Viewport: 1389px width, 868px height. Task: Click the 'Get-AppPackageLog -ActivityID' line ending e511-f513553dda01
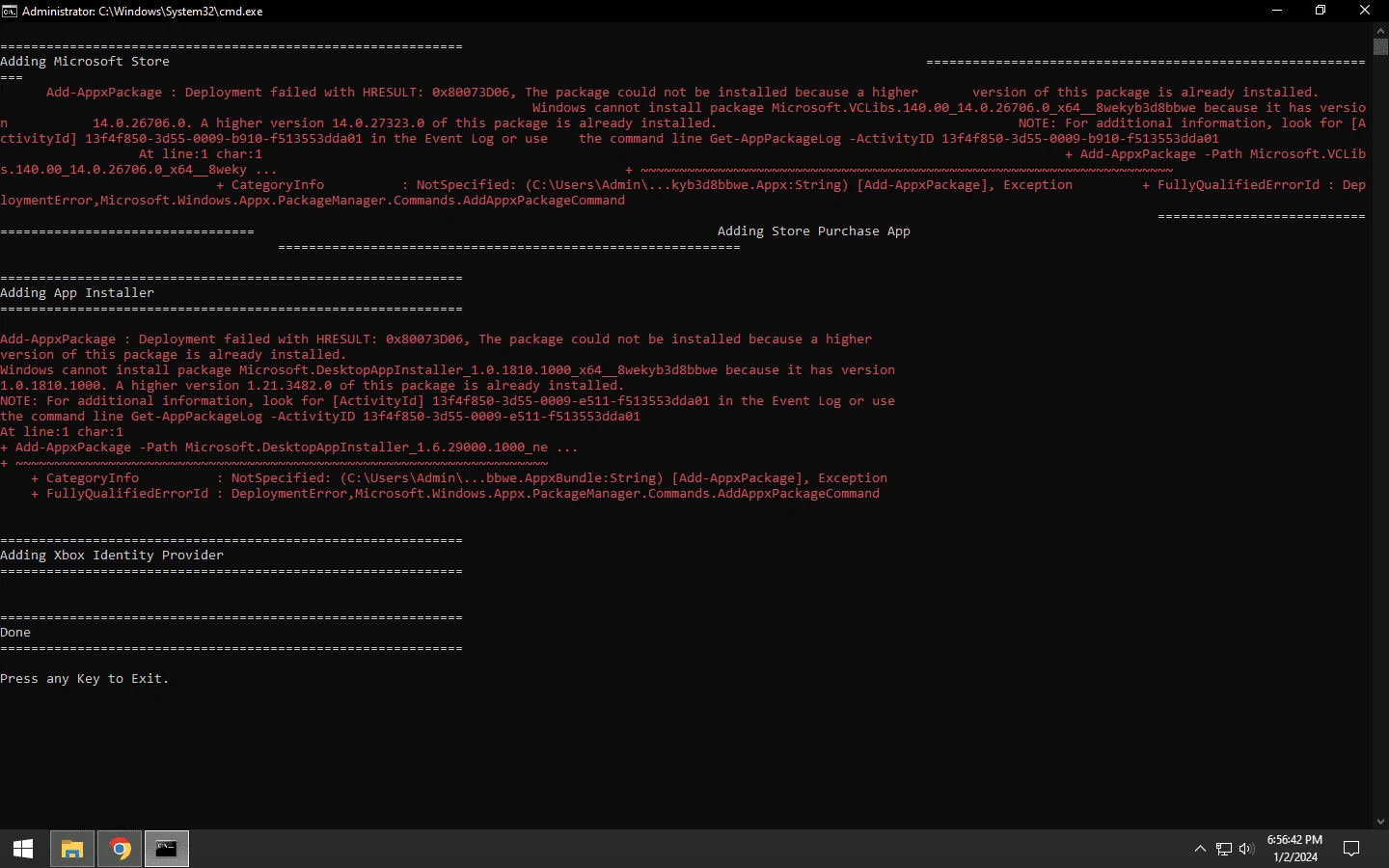(320, 417)
